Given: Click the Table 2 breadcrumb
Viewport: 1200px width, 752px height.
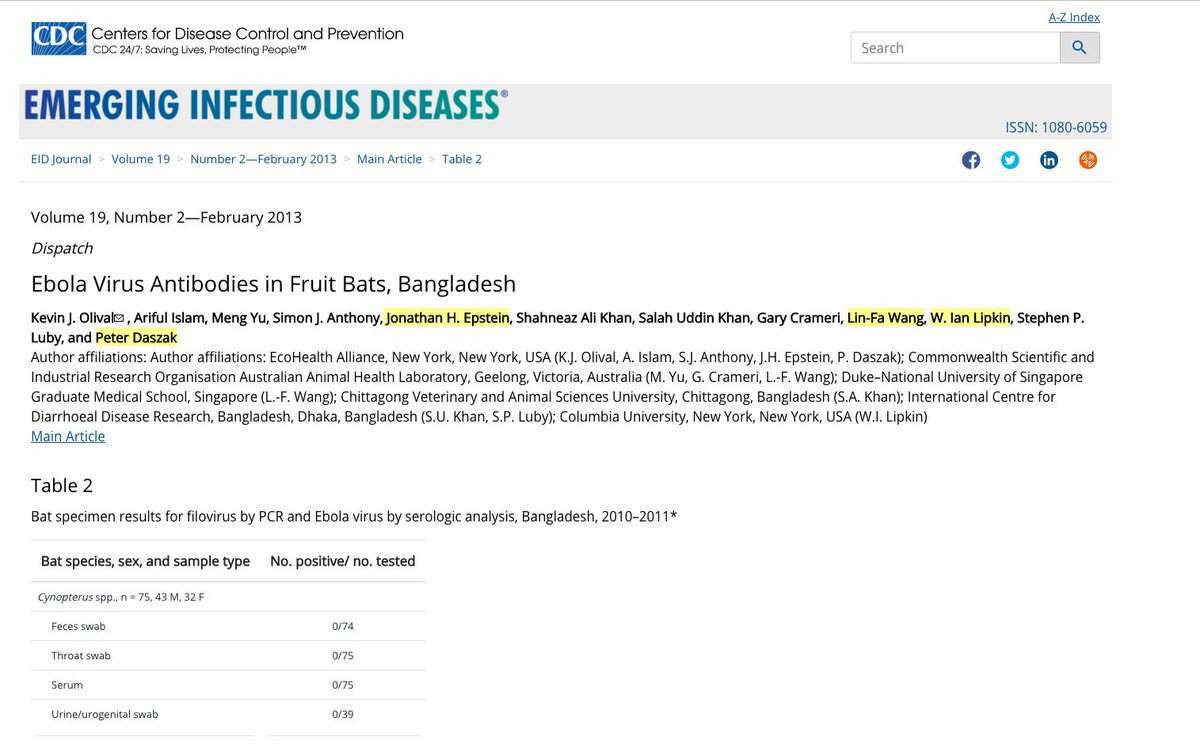Looking at the screenshot, I should tap(462, 159).
